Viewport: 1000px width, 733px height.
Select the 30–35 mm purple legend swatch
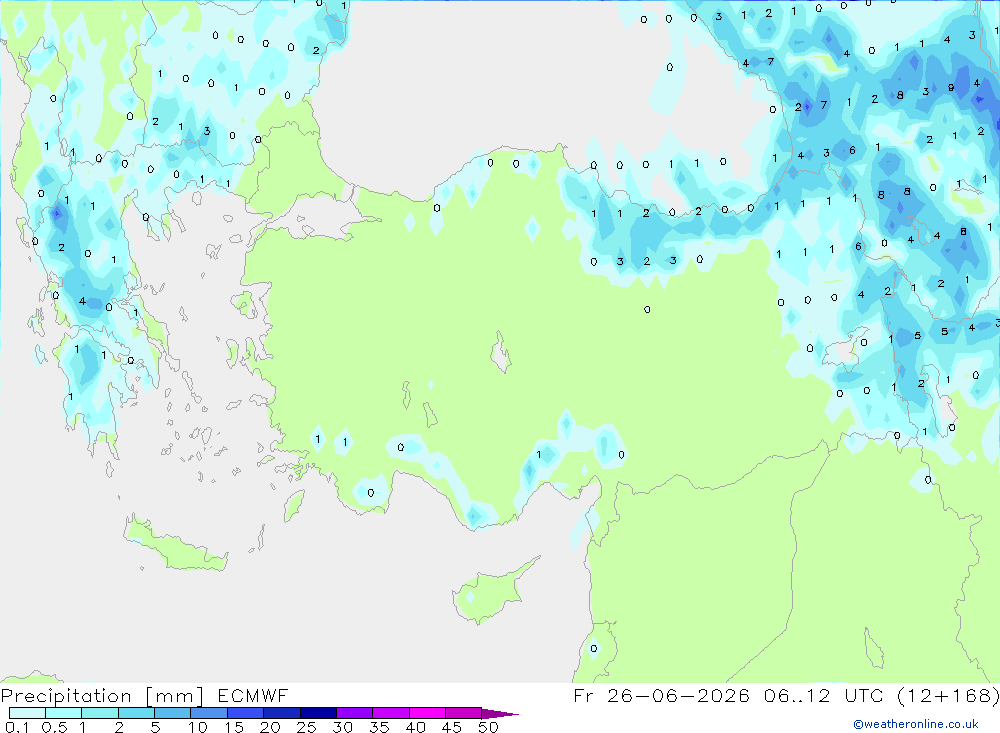355,713
